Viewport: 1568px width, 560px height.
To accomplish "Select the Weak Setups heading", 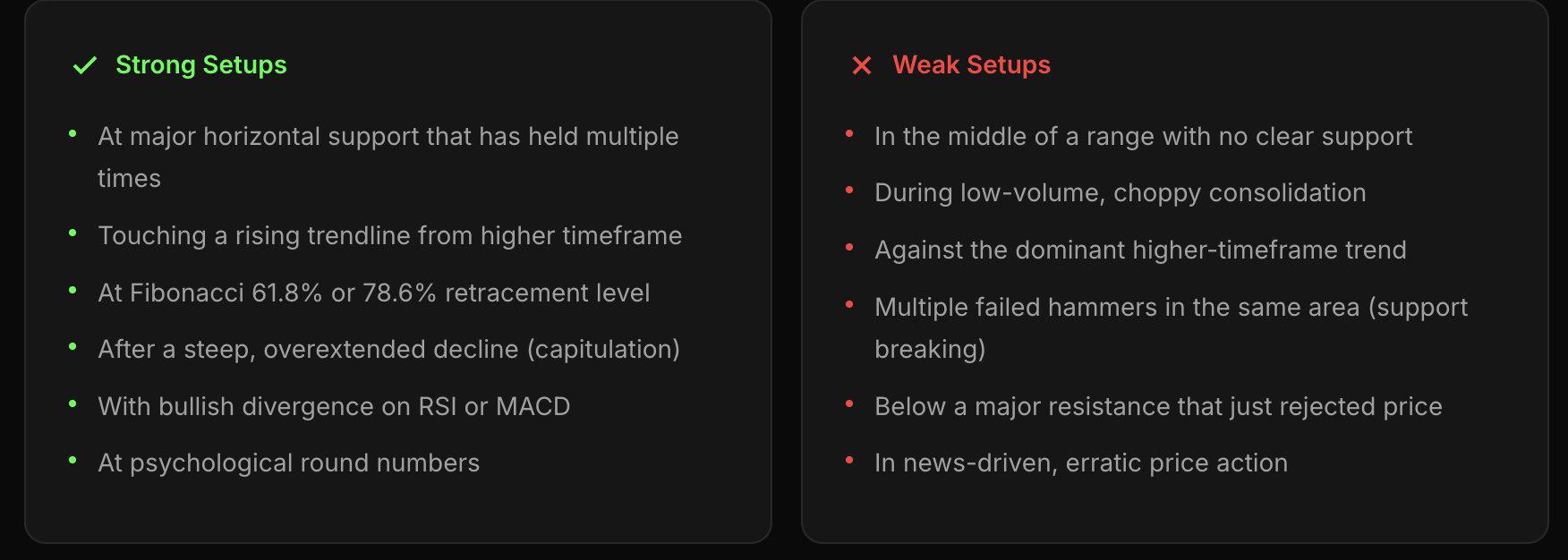I will [x=971, y=65].
